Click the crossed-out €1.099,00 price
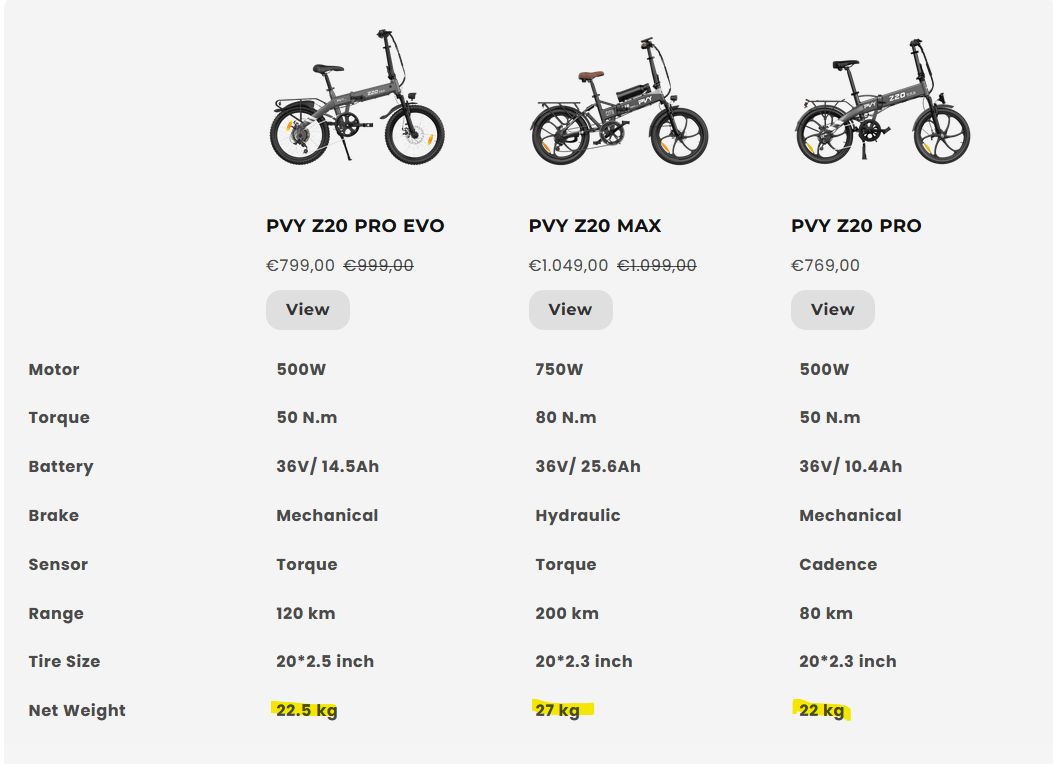Screen dimensions: 1053x764 657,265
